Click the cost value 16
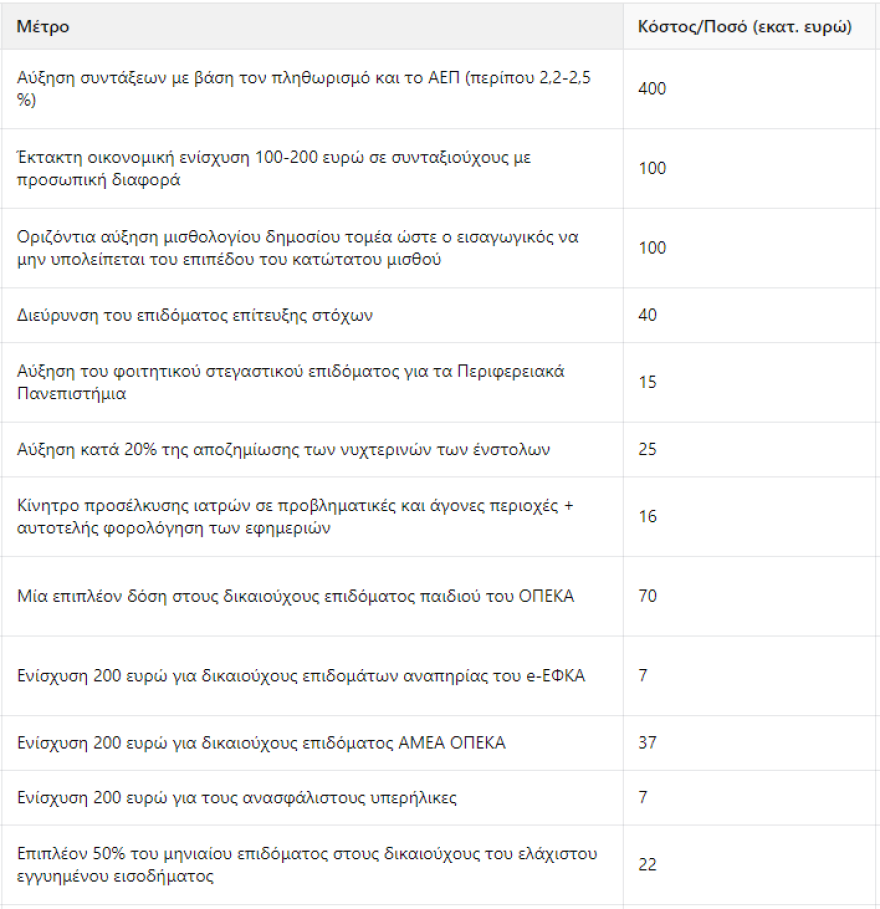The width and height of the screenshot is (880, 909). pos(647,517)
